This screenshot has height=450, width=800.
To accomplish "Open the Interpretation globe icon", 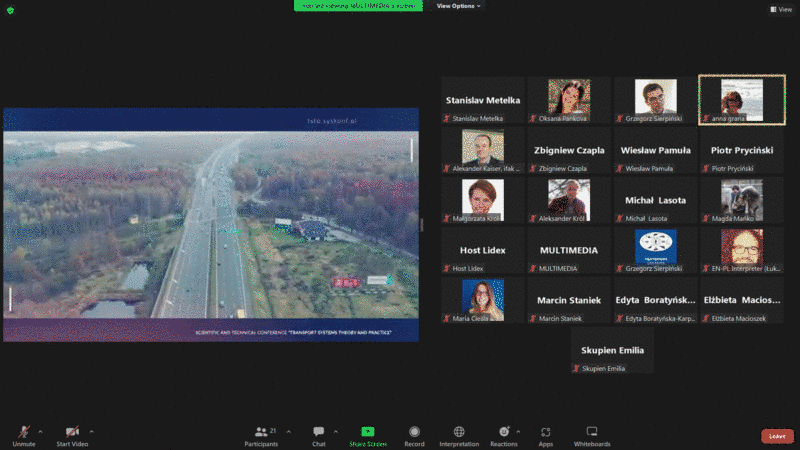I will (459, 433).
